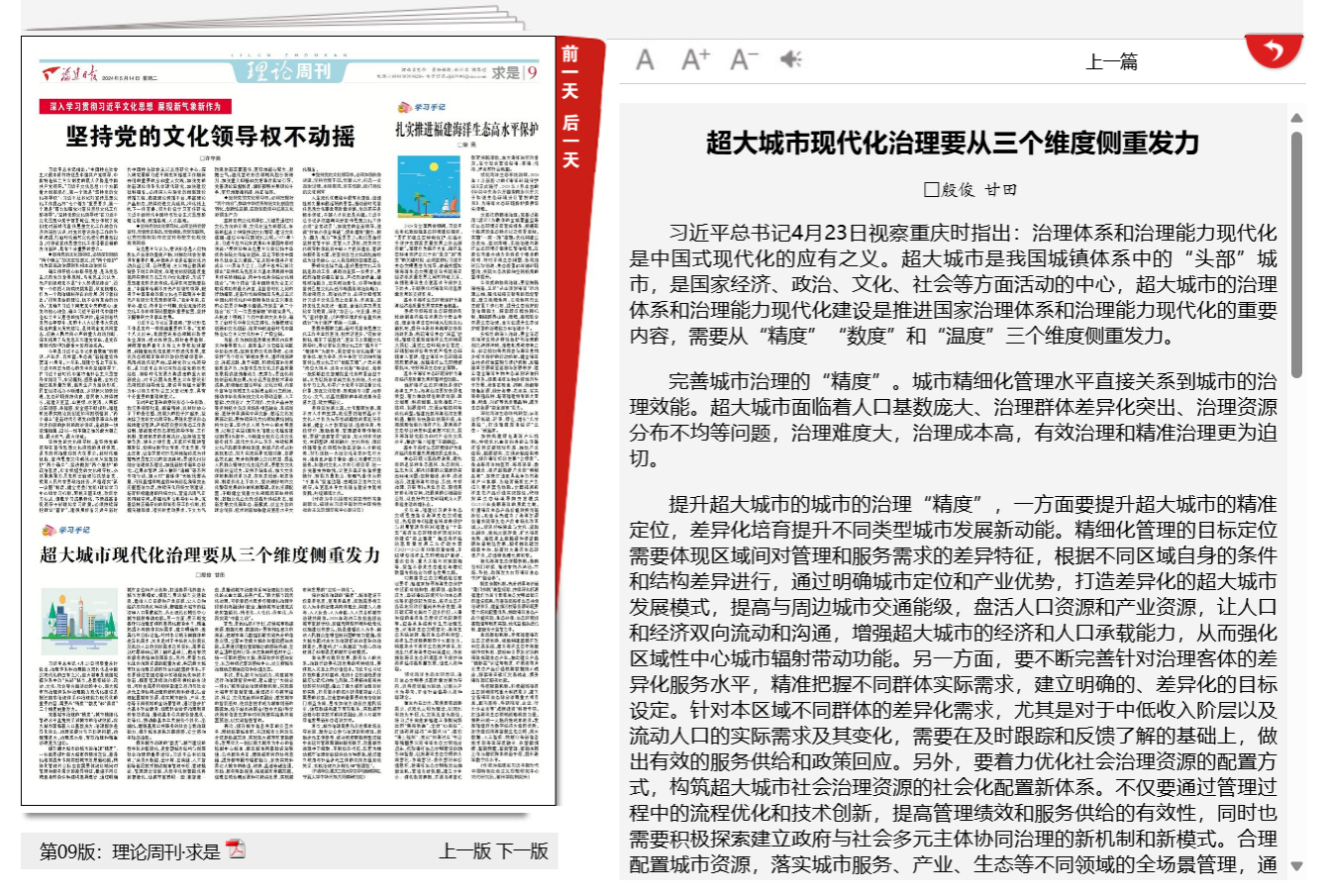Click the scrollbar up arrow
The image size is (1327, 896).
point(1296,118)
